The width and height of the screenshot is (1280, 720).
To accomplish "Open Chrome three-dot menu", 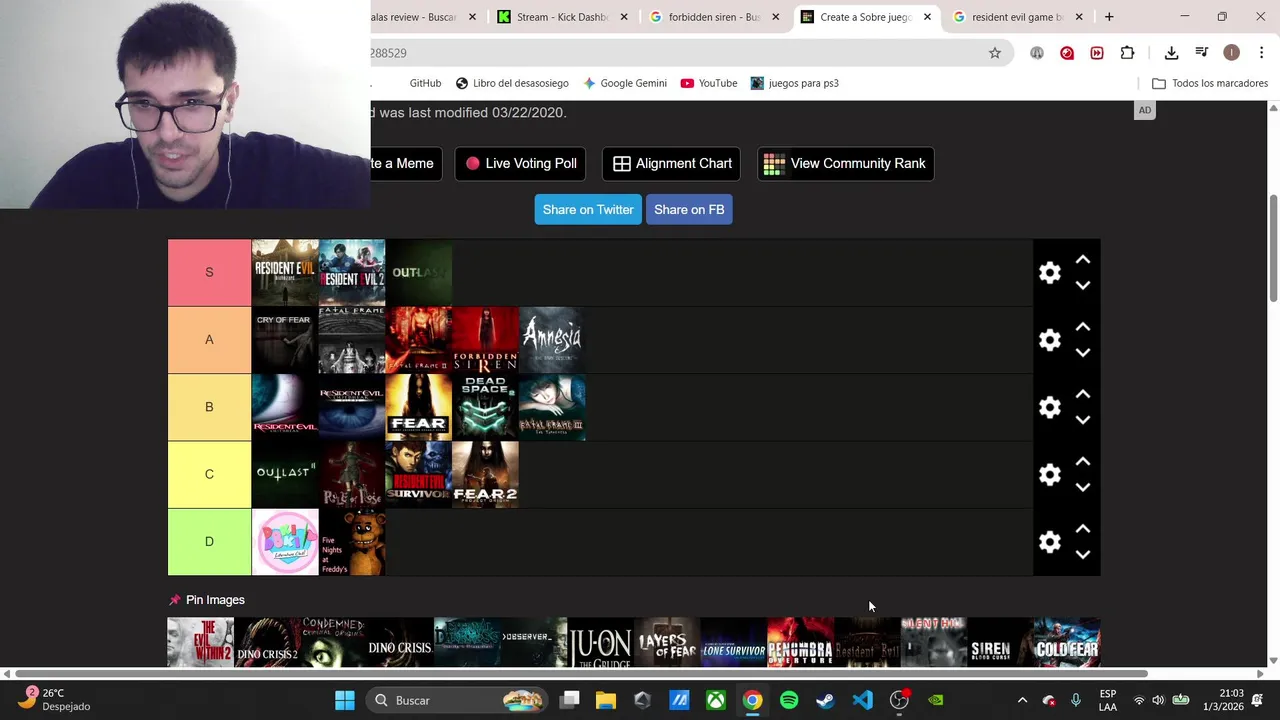I will click(1261, 53).
